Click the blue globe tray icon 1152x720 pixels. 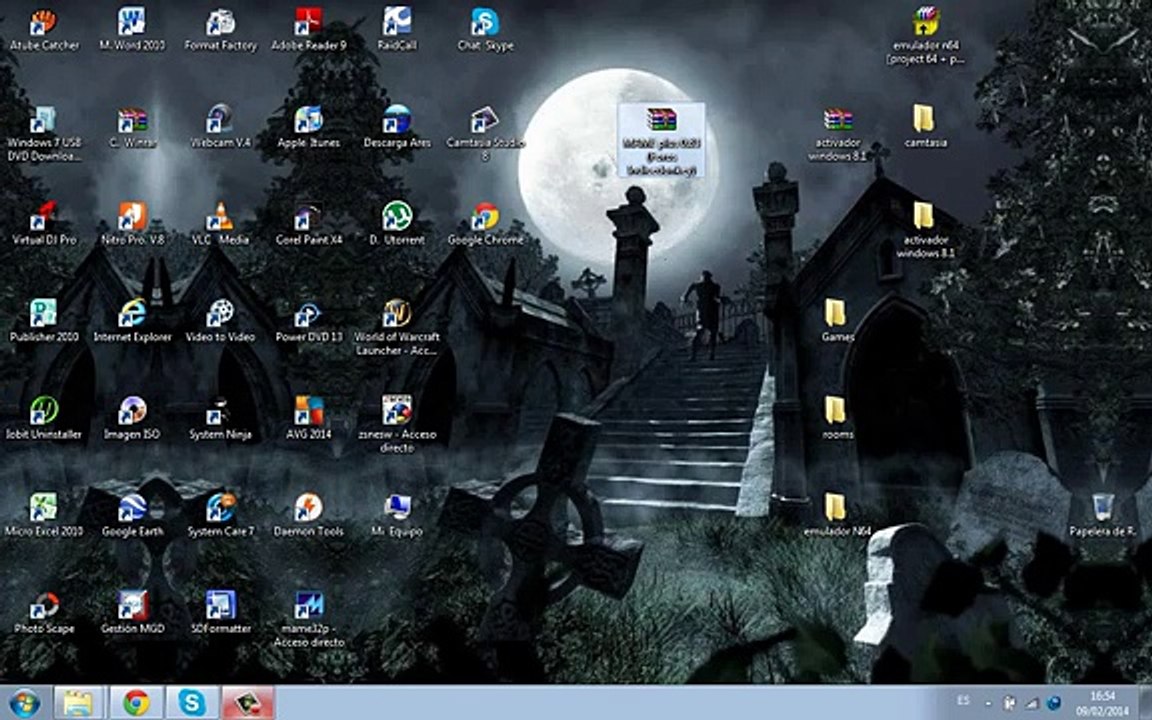1054,703
